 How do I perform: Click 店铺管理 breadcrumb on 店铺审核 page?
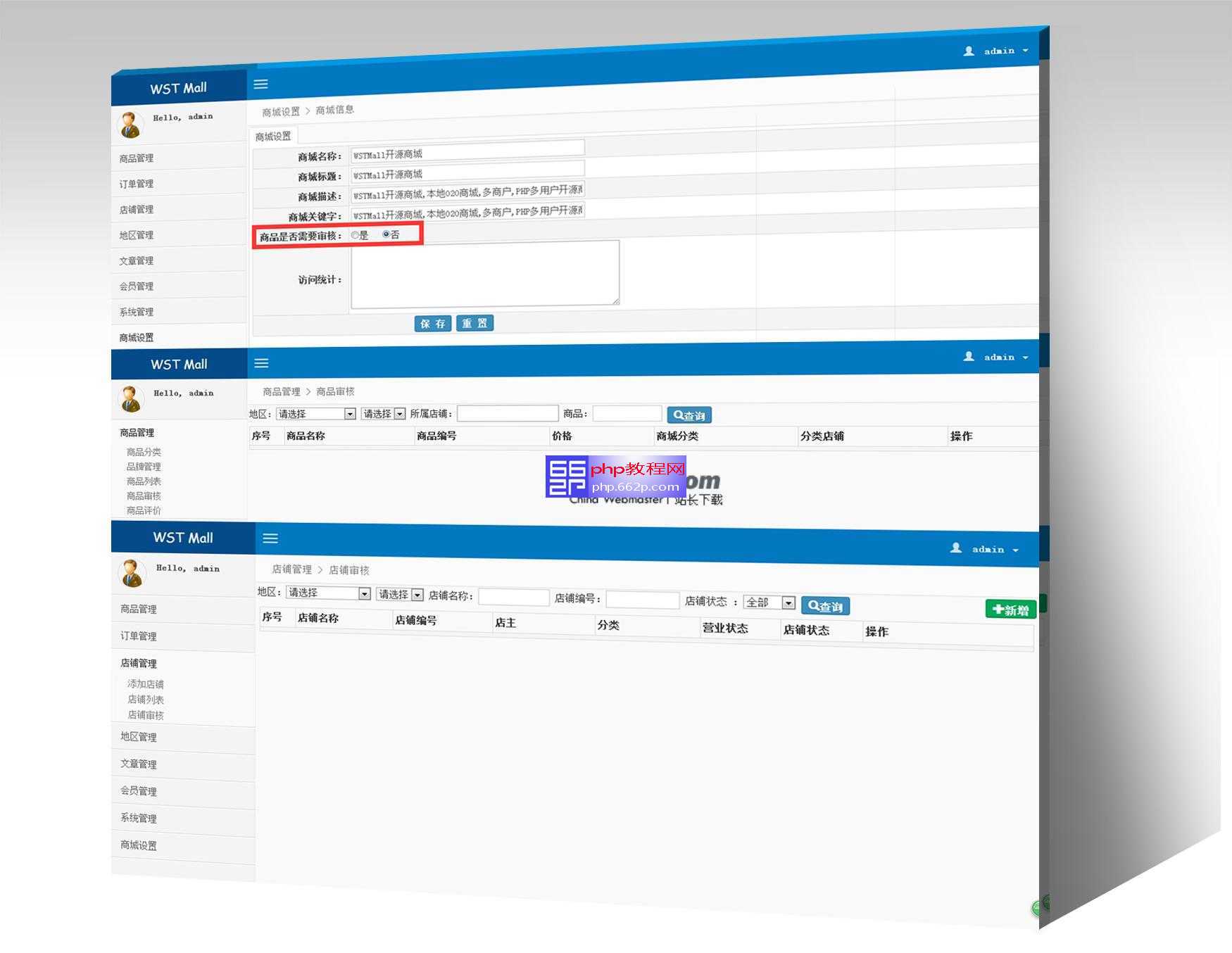tap(291, 569)
